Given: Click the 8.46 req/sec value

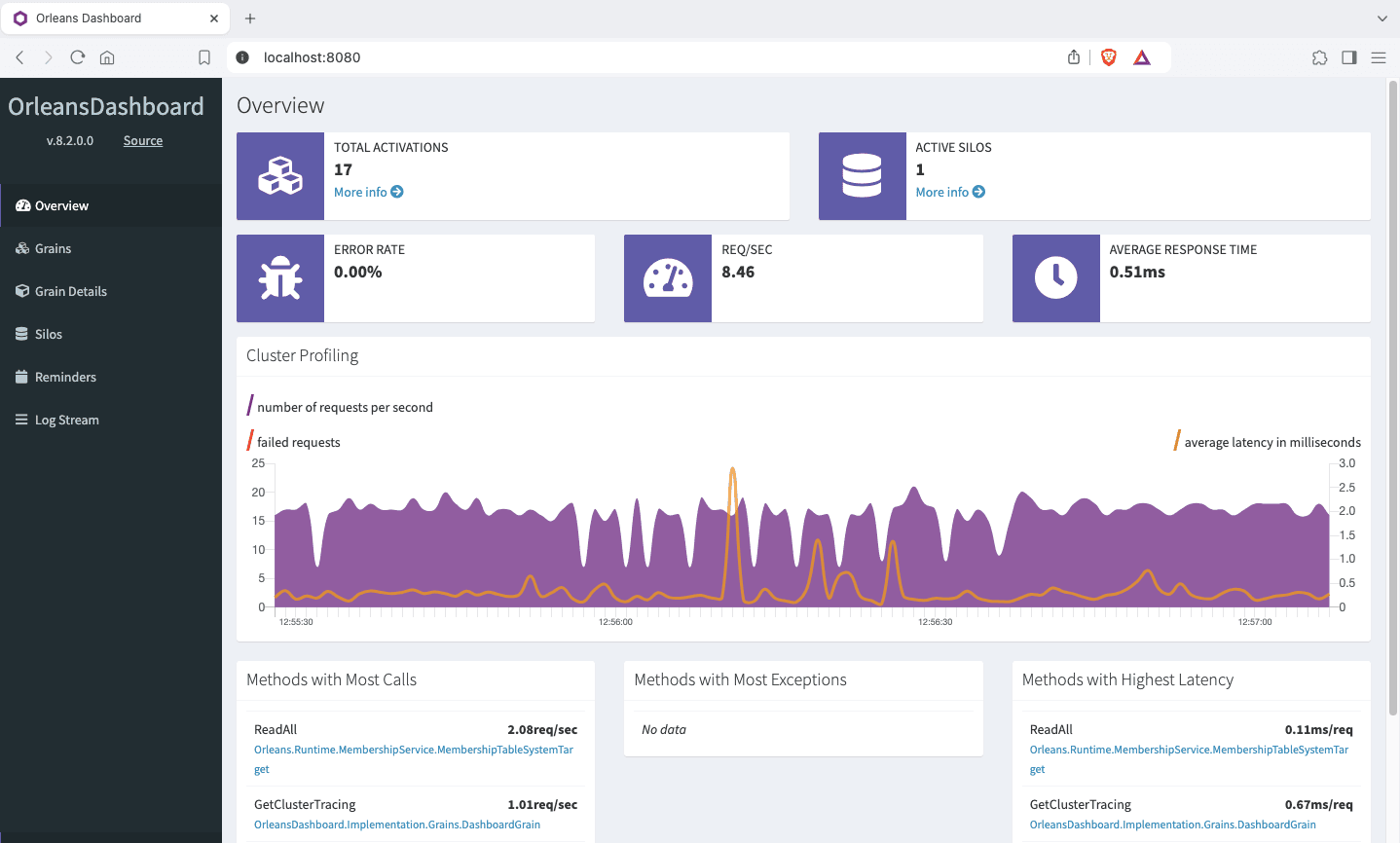Looking at the screenshot, I should coord(738,272).
